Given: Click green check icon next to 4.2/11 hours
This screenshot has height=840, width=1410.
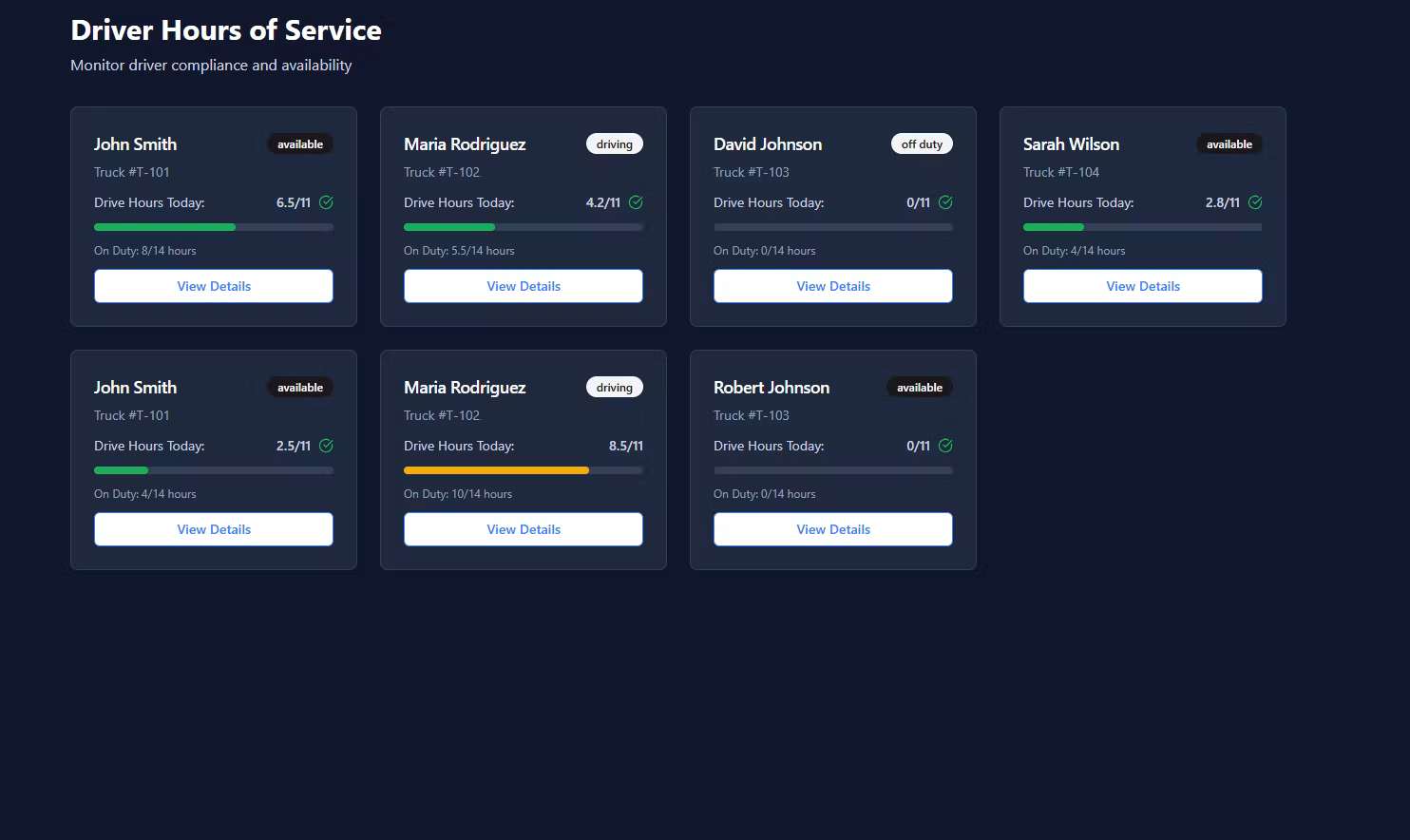Looking at the screenshot, I should pos(636,202).
